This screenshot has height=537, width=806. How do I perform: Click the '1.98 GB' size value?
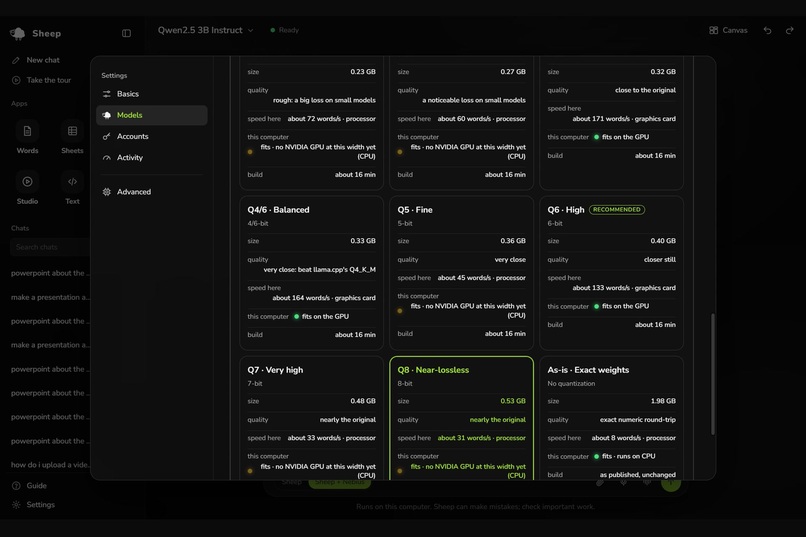(x=663, y=401)
